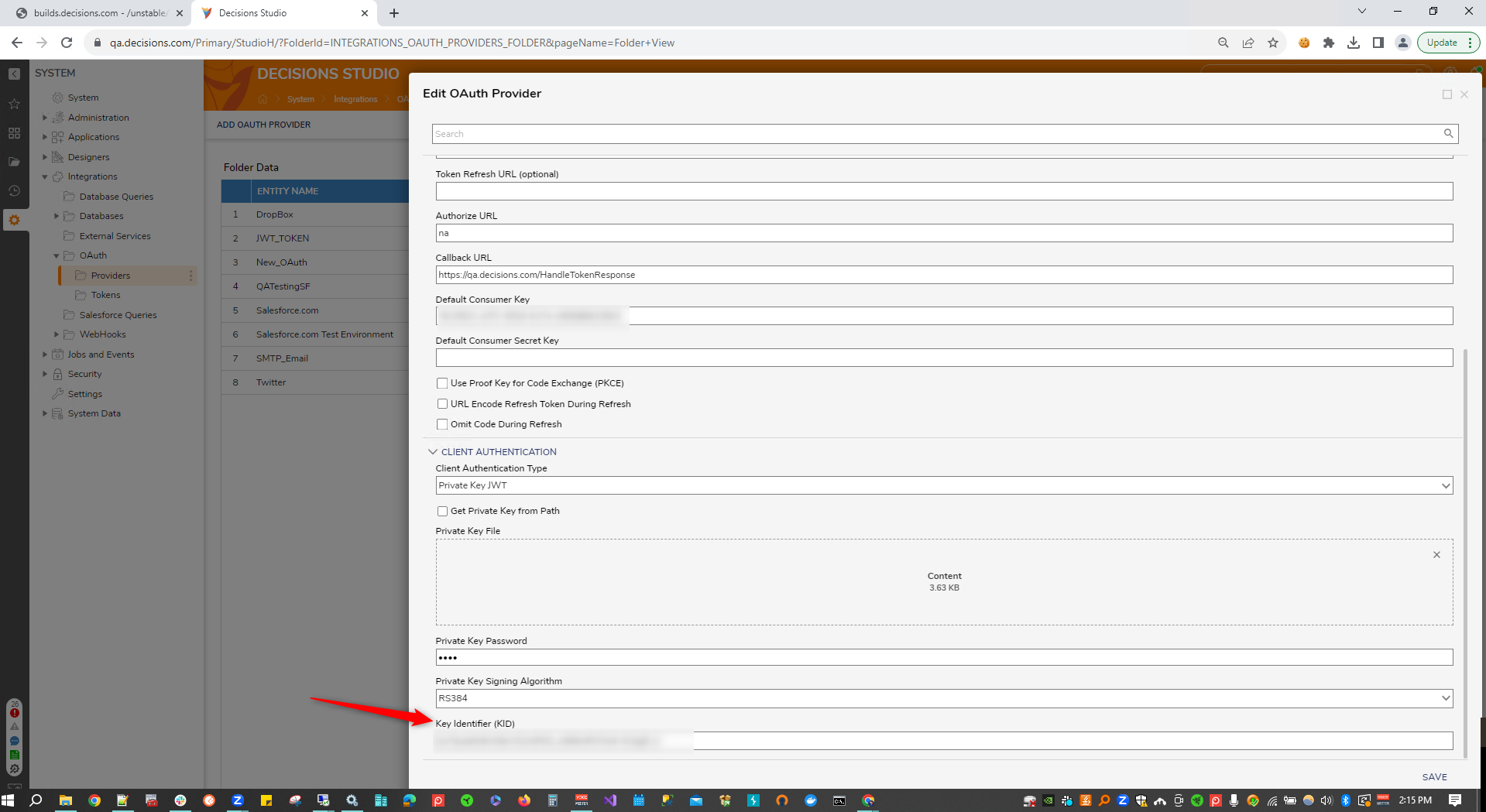Click the zoom magnifier icon in address bar
This screenshot has width=1486, height=812.
coord(1223,43)
